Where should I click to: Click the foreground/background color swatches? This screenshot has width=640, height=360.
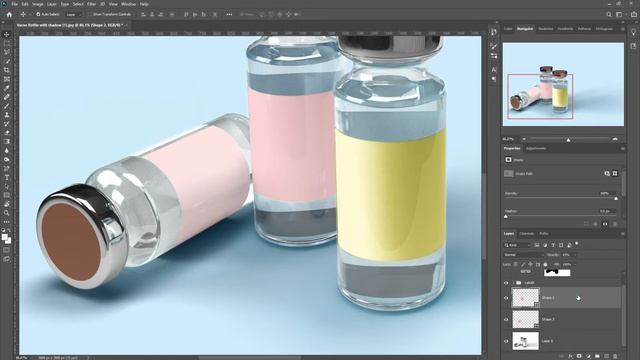tap(6, 239)
